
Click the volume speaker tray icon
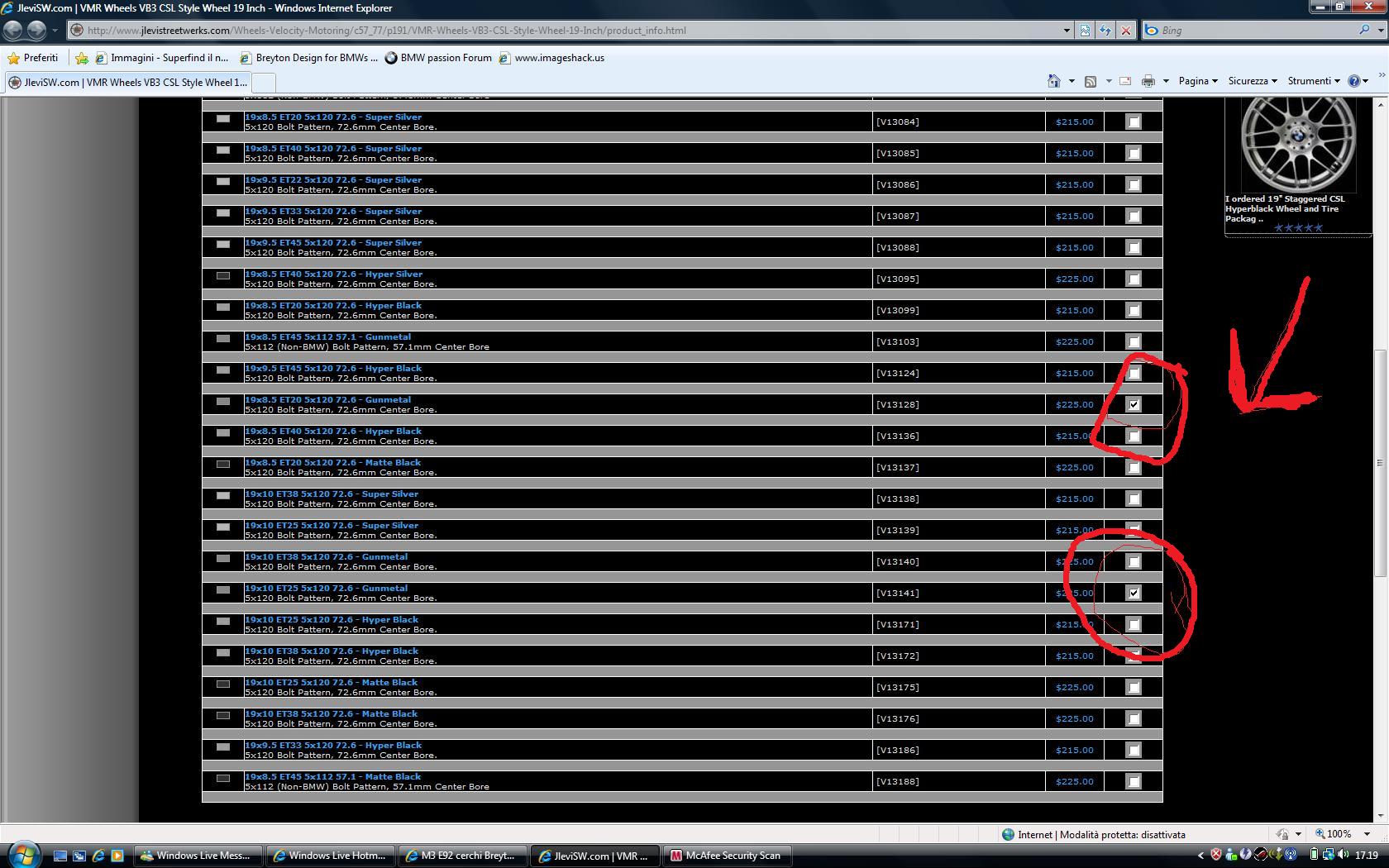click(x=1344, y=855)
